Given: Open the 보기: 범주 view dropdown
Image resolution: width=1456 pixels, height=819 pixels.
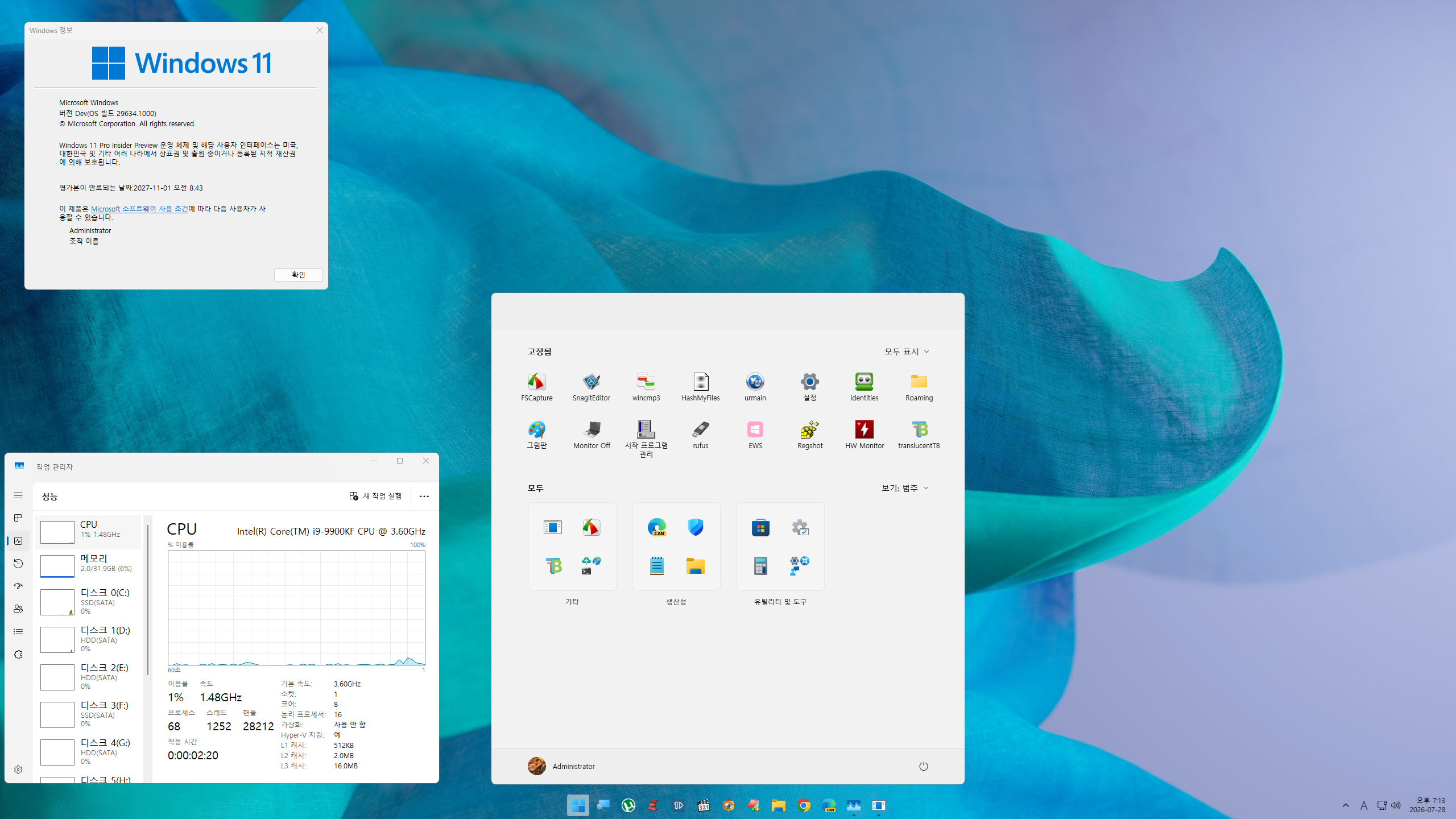Looking at the screenshot, I should pyautogui.click(x=905, y=488).
